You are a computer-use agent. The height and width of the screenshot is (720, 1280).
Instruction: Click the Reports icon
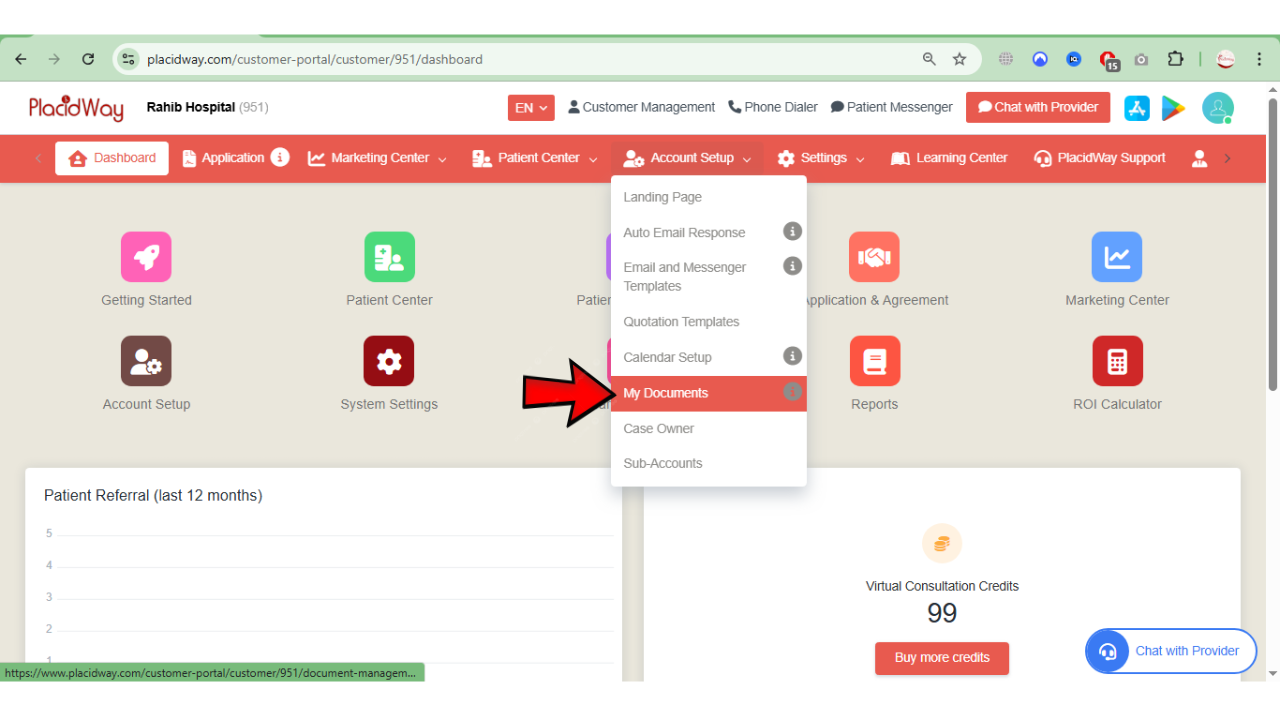874,361
